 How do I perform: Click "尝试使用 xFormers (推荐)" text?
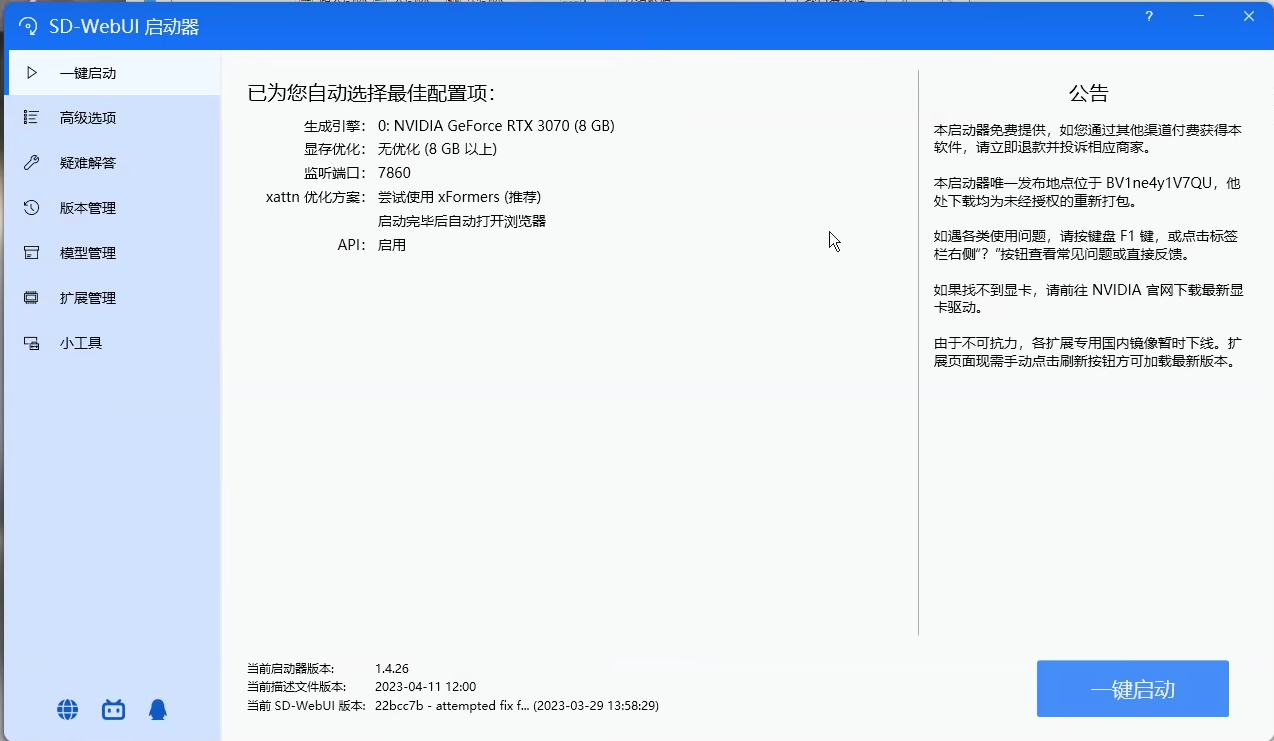[x=459, y=197]
